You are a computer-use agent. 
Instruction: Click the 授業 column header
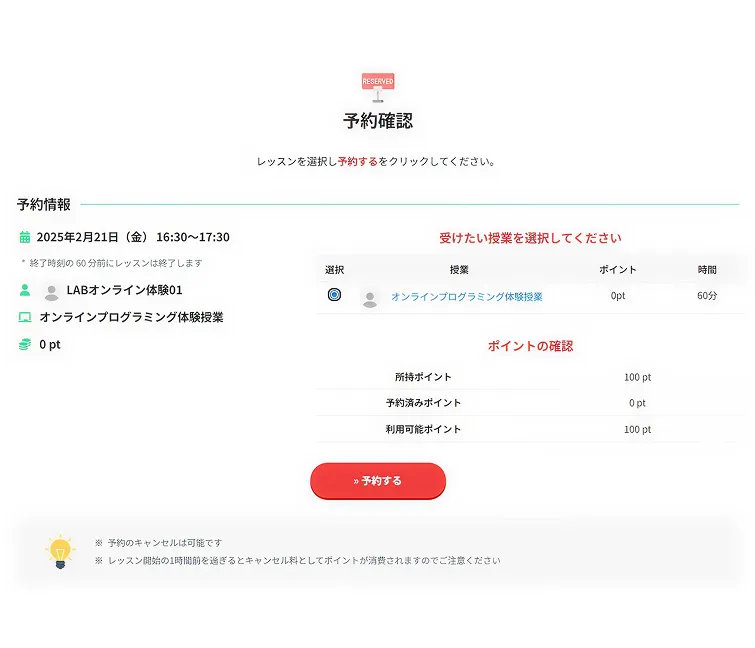click(459, 269)
